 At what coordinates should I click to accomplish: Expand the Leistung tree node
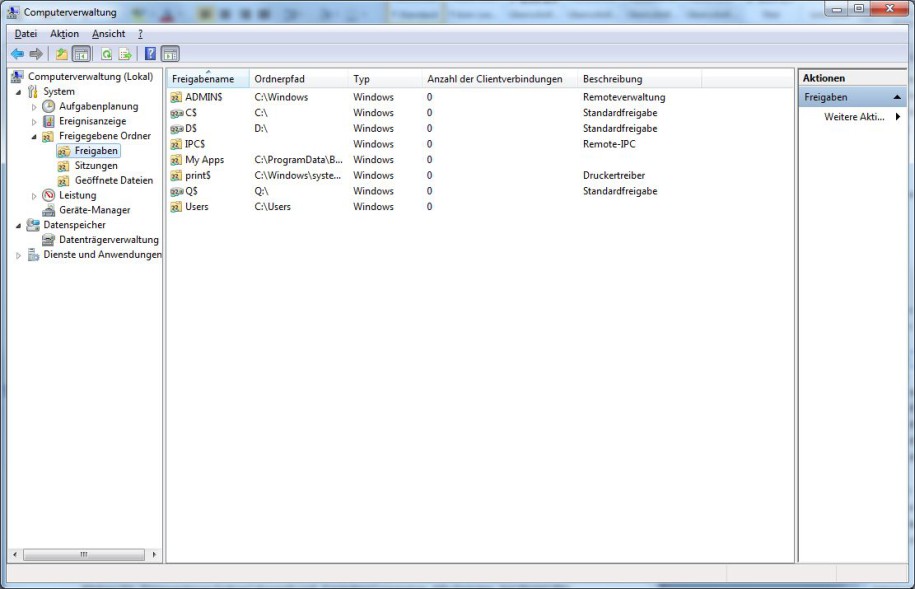click(x=34, y=196)
